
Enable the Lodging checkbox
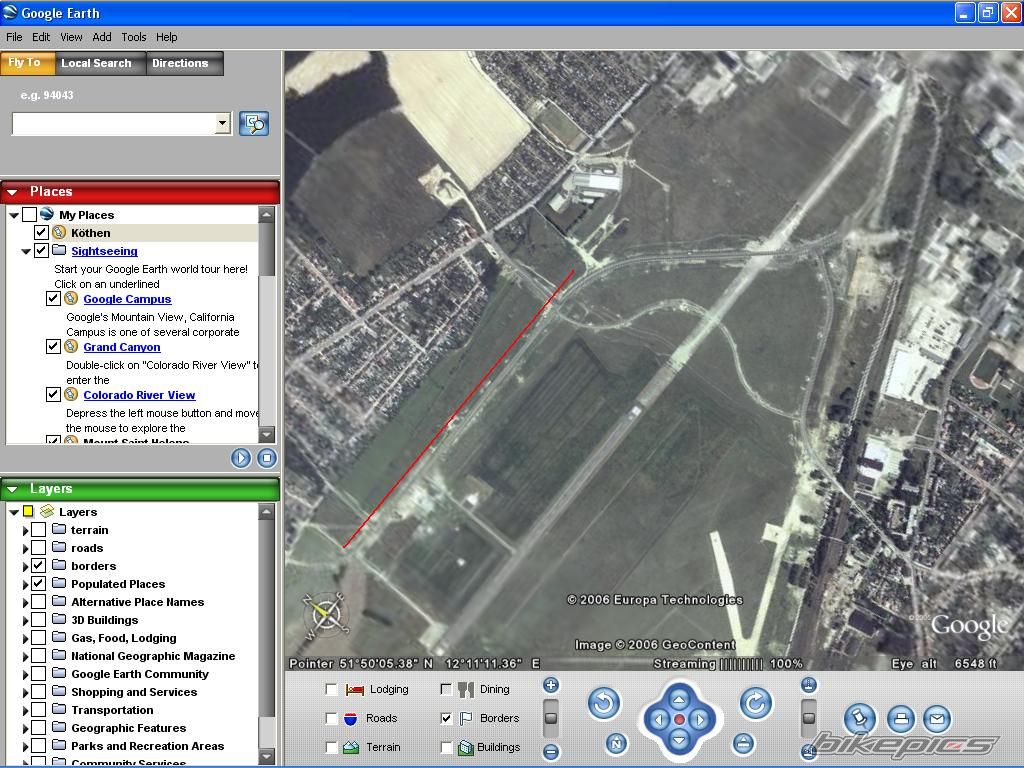331,689
